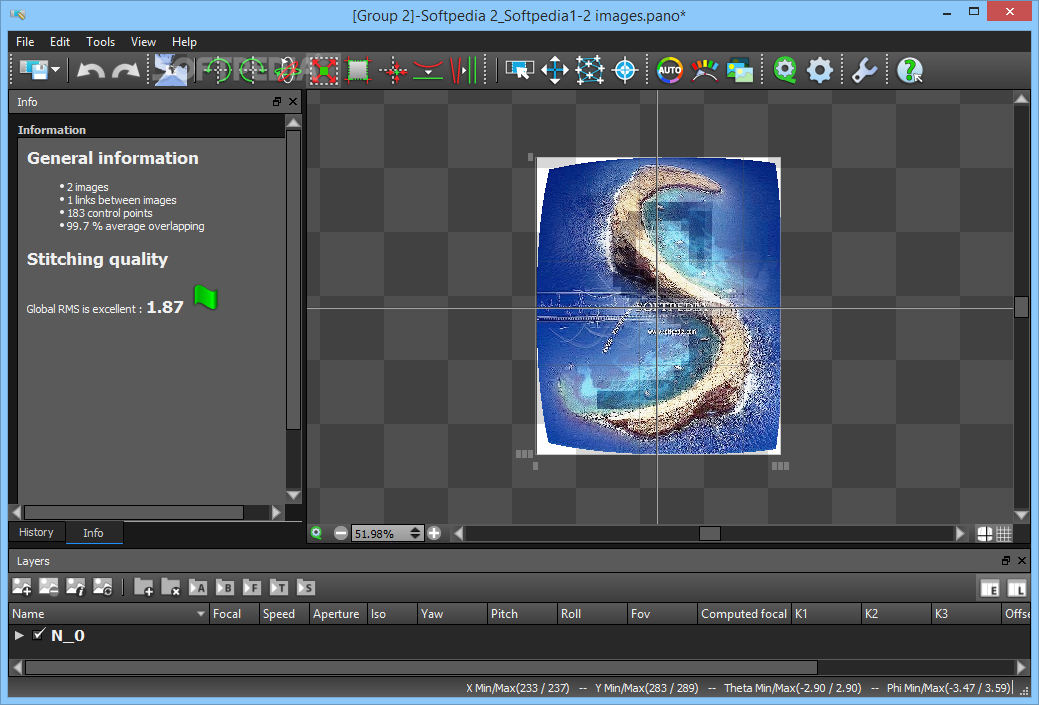Zoom out with the minus button
1039x705 pixels.
pyautogui.click(x=341, y=533)
